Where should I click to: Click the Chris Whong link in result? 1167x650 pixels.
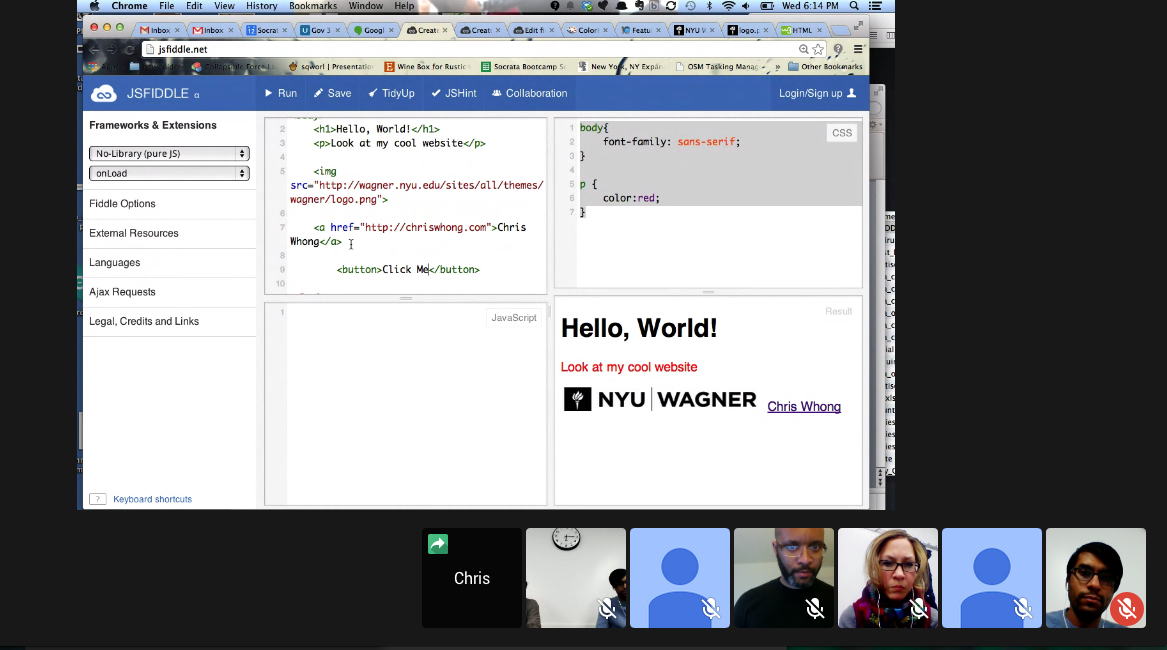point(804,407)
